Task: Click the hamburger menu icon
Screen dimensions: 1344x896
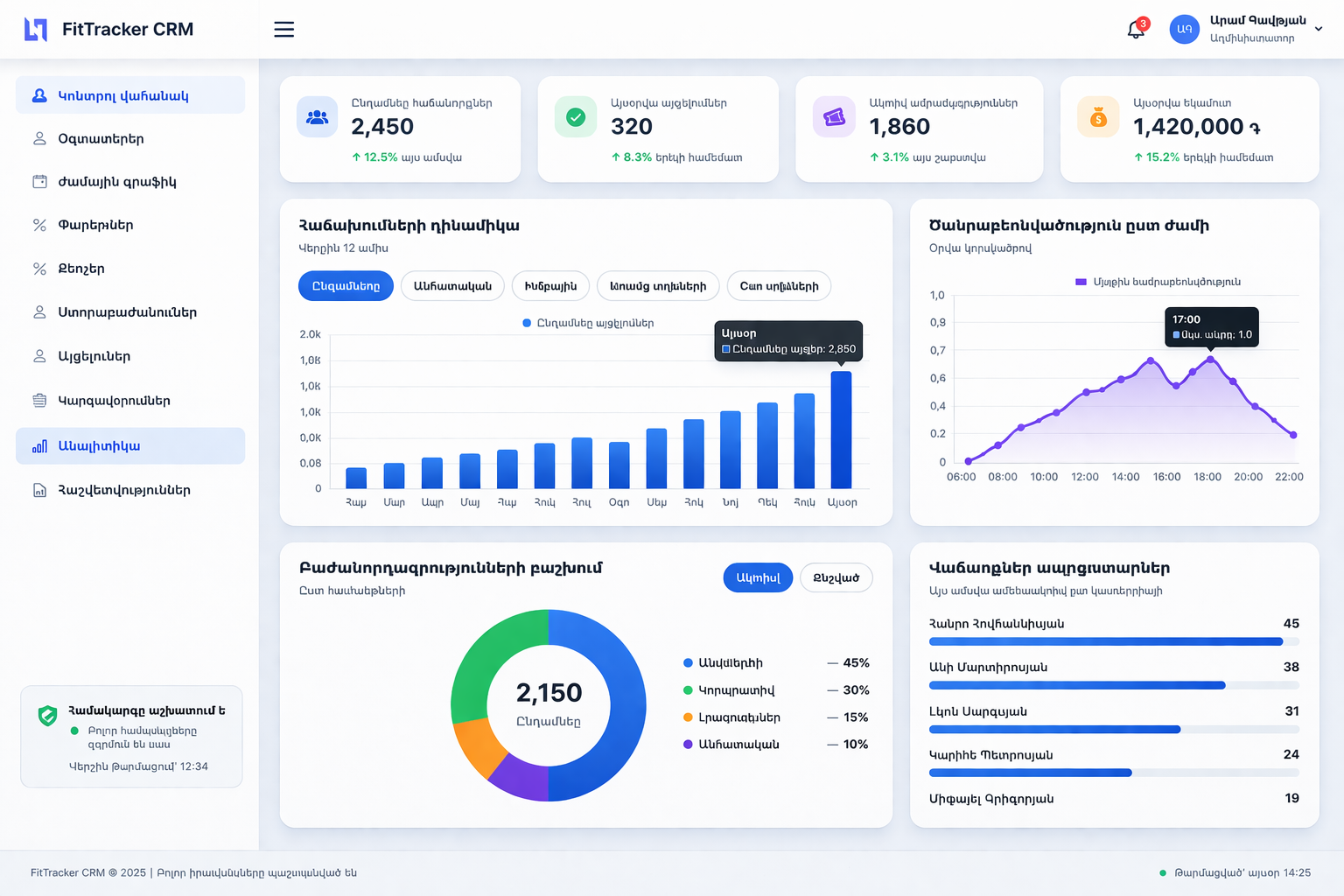Action: pos(283,30)
